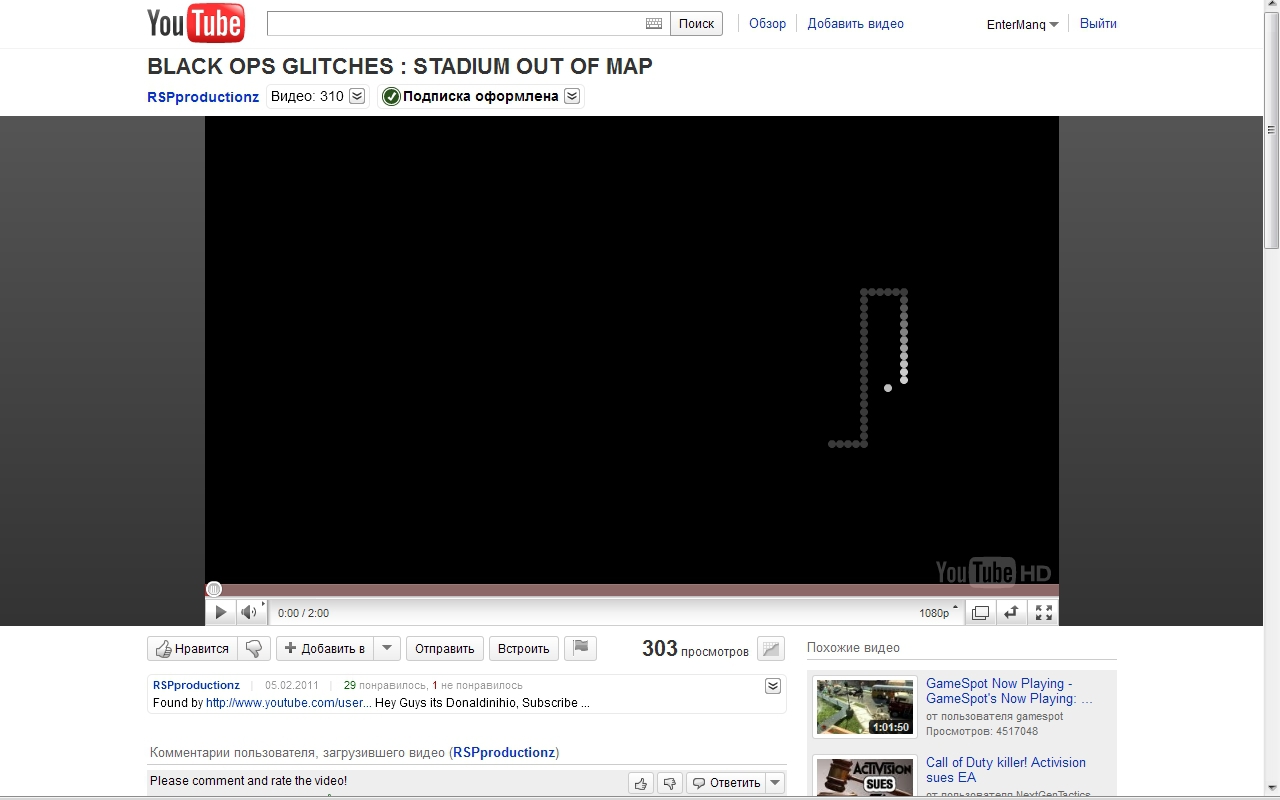Open subscription options dropdown
This screenshot has width=1280, height=800.
coord(572,97)
